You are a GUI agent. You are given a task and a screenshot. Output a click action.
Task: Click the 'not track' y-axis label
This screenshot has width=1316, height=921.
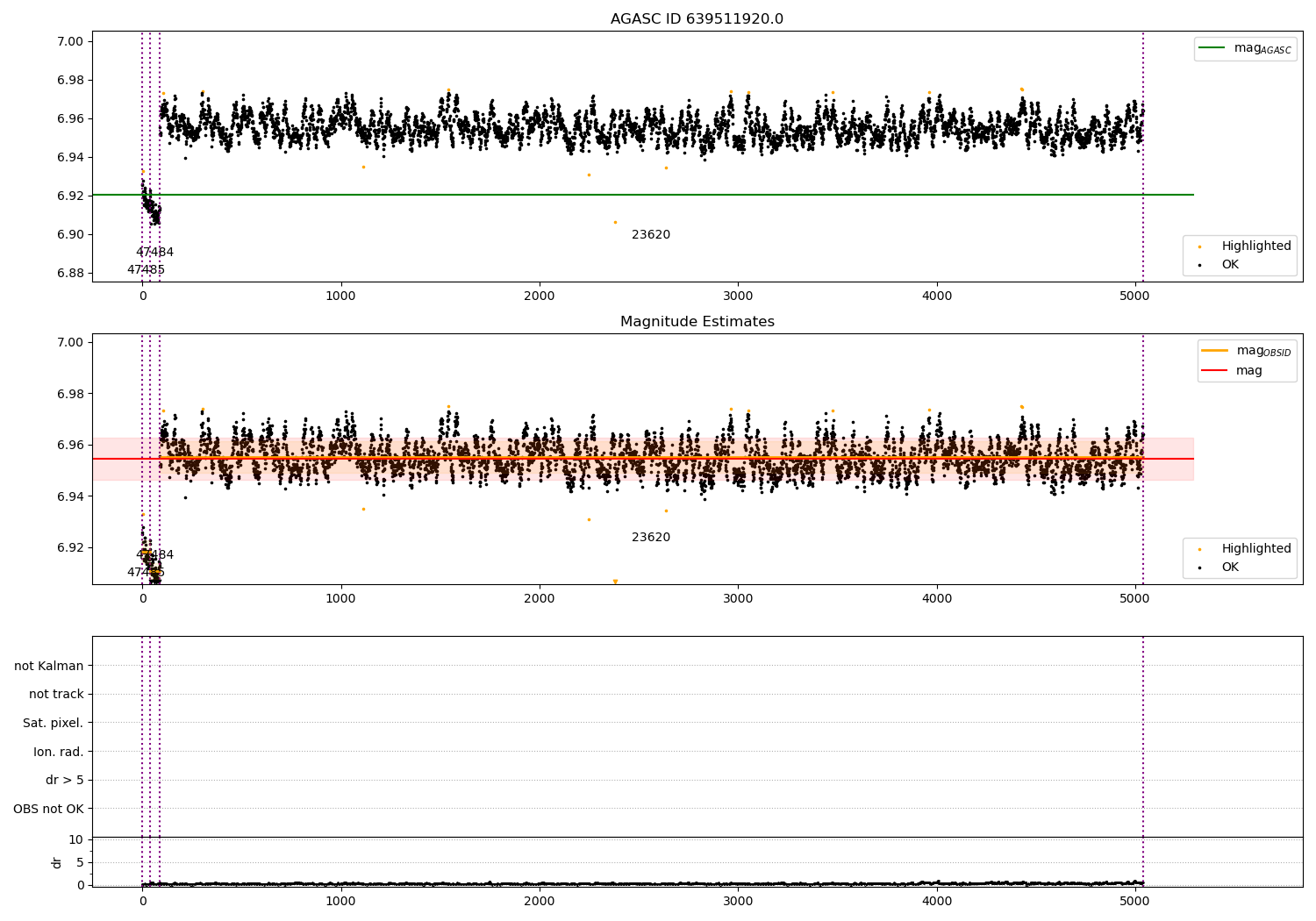pos(56,694)
